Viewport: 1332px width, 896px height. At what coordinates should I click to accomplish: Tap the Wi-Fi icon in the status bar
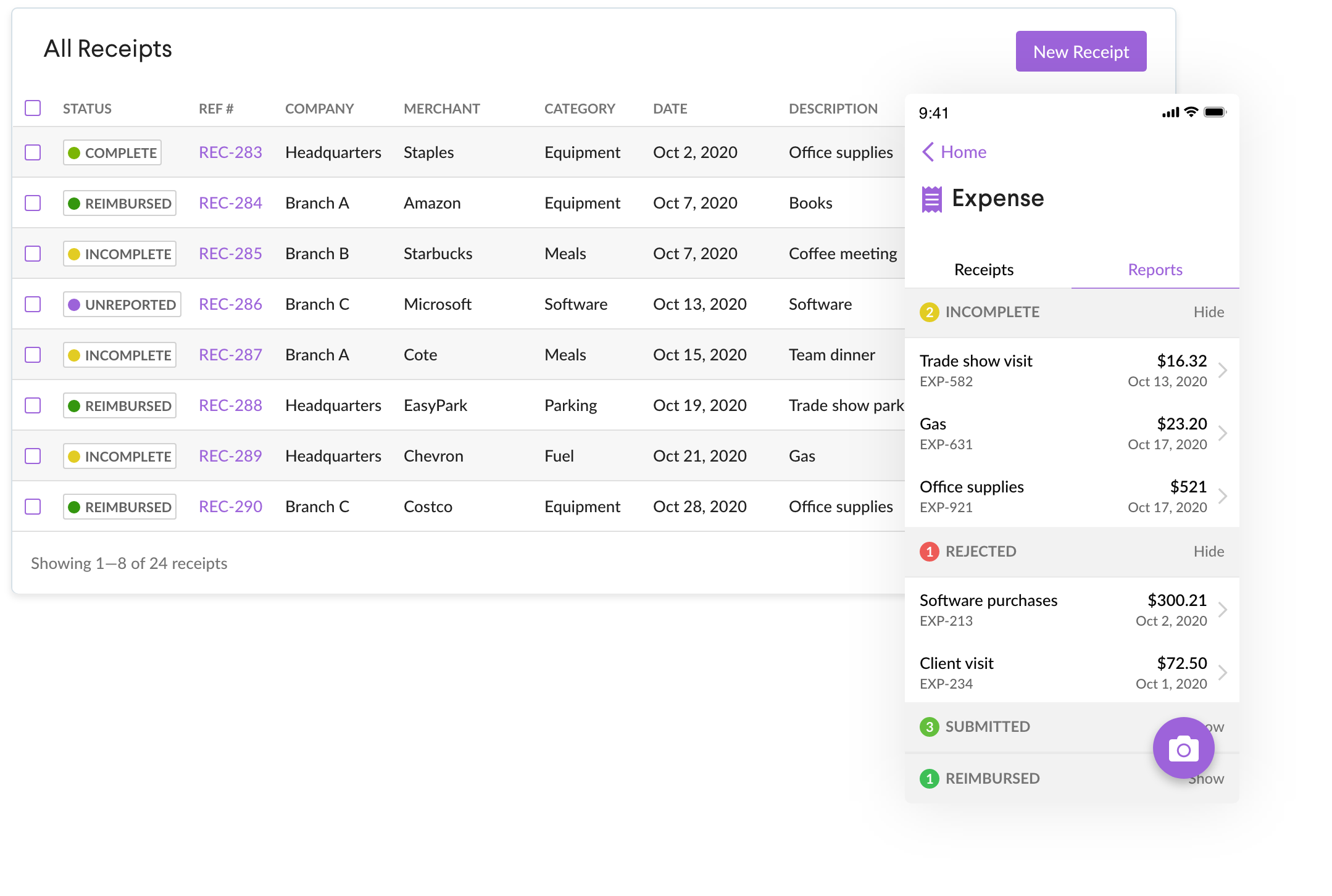[x=1190, y=112]
